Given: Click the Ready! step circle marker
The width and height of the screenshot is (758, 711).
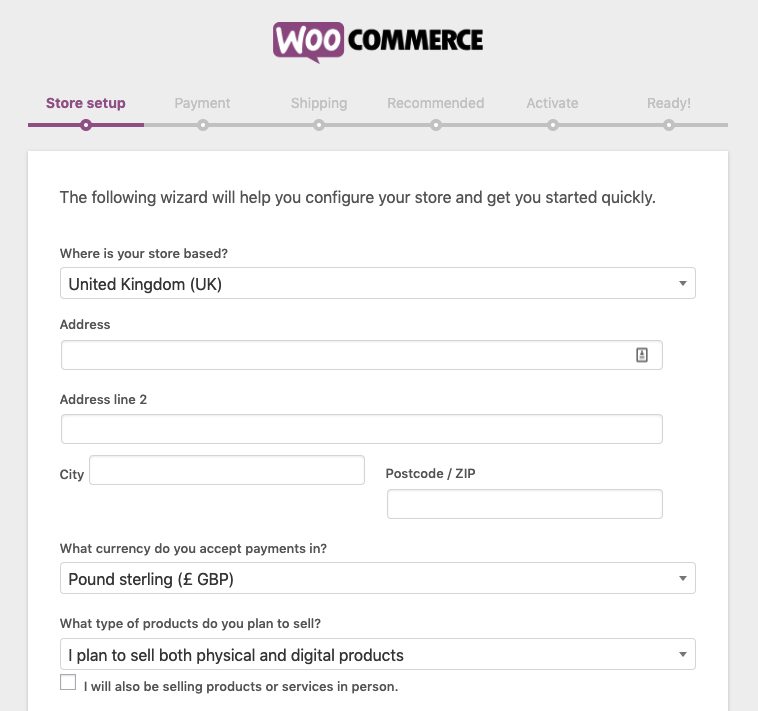Looking at the screenshot, I should click(x=669, y=125).
